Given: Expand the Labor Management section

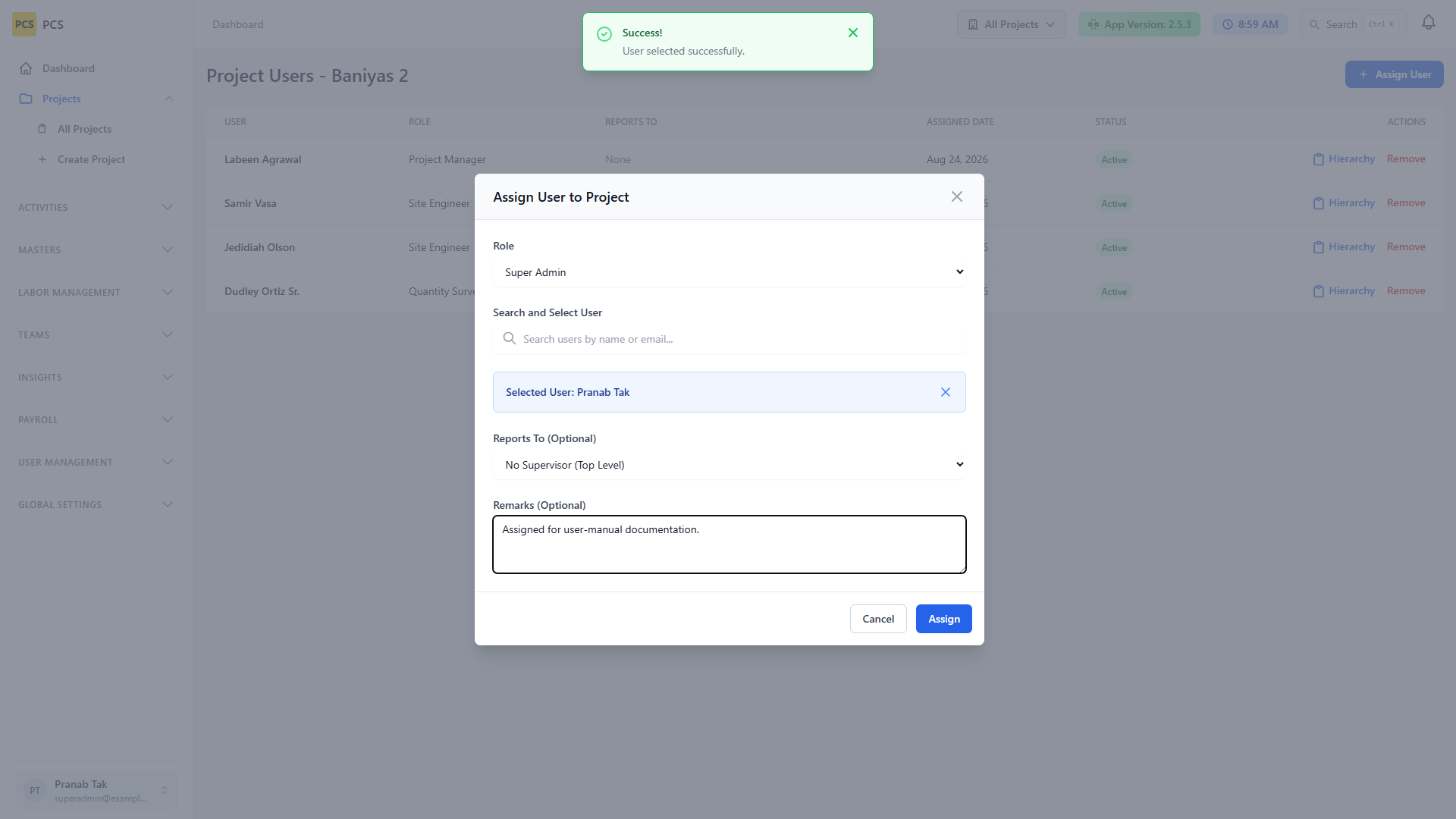Looking at the screenshot, I should (96, 292).
